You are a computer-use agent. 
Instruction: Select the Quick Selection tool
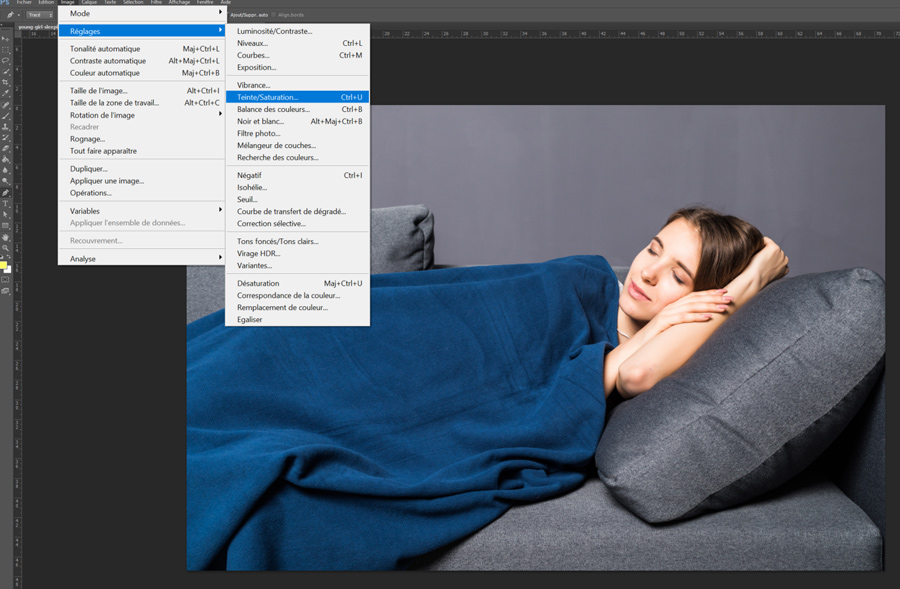point(6,72)
